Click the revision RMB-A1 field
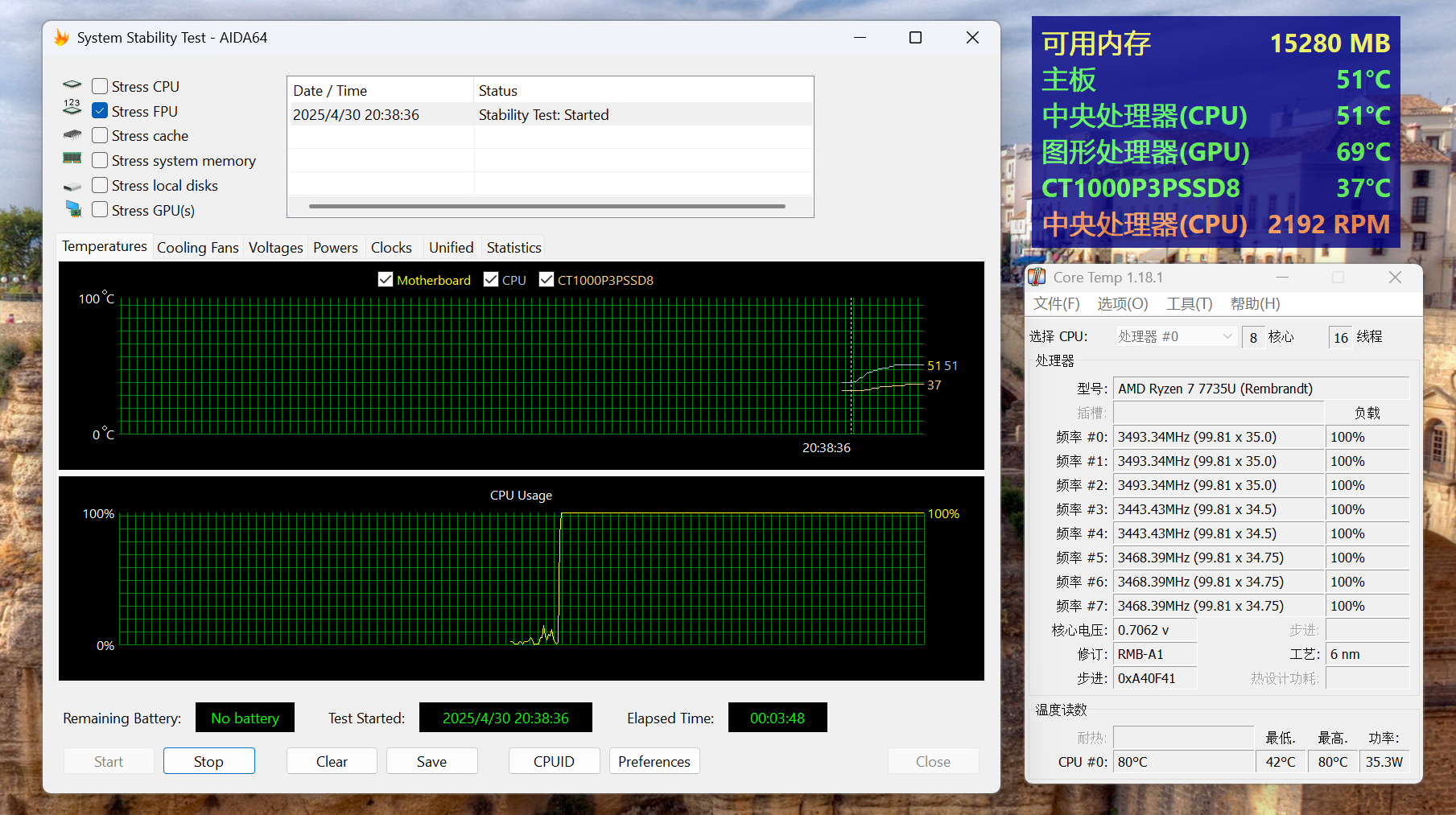The width and height of the screenshot is (1456, 815). pyautogui.click(x=1155, y=654)
